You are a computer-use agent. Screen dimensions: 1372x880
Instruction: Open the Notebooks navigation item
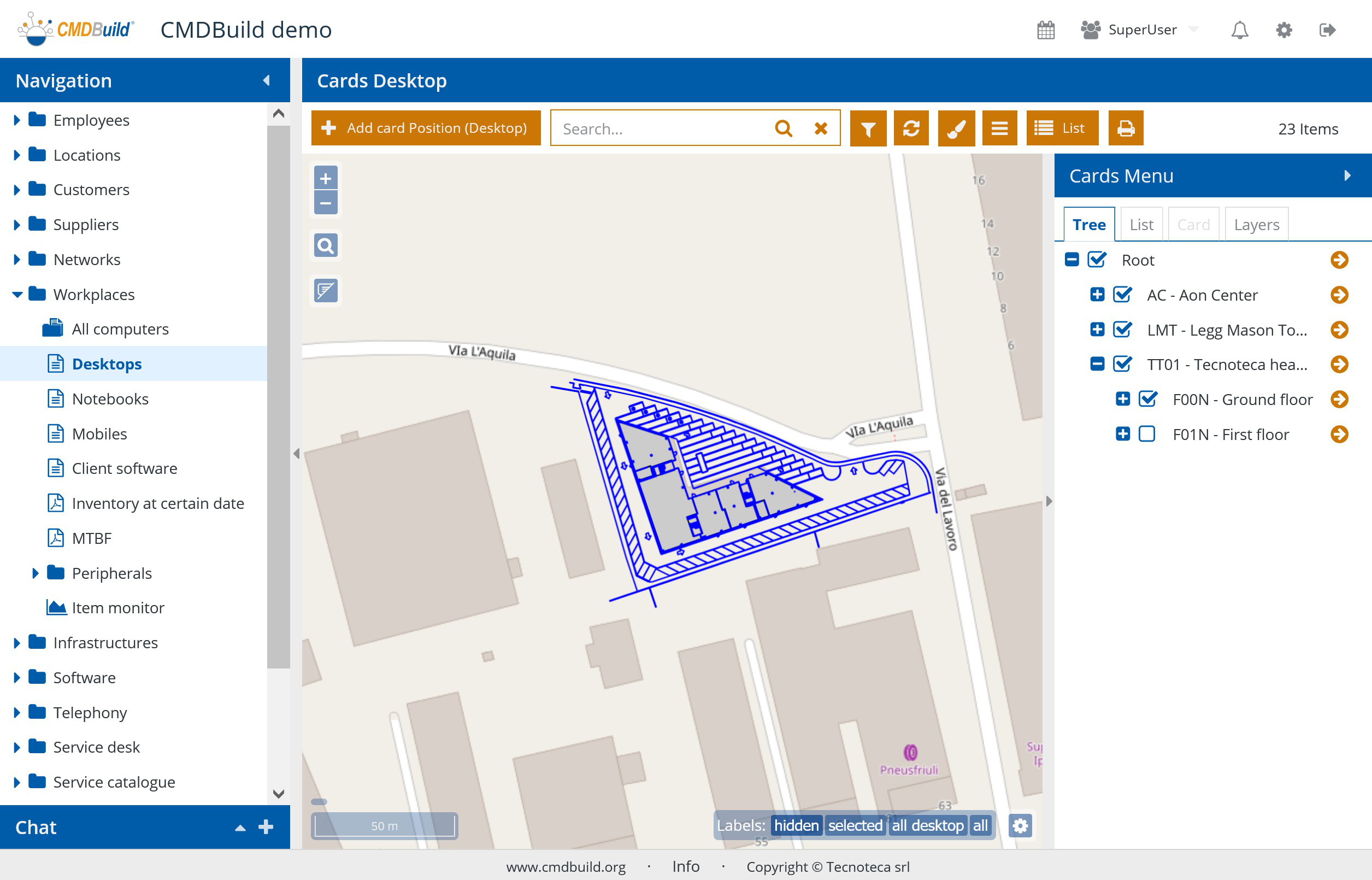[110, 399]
